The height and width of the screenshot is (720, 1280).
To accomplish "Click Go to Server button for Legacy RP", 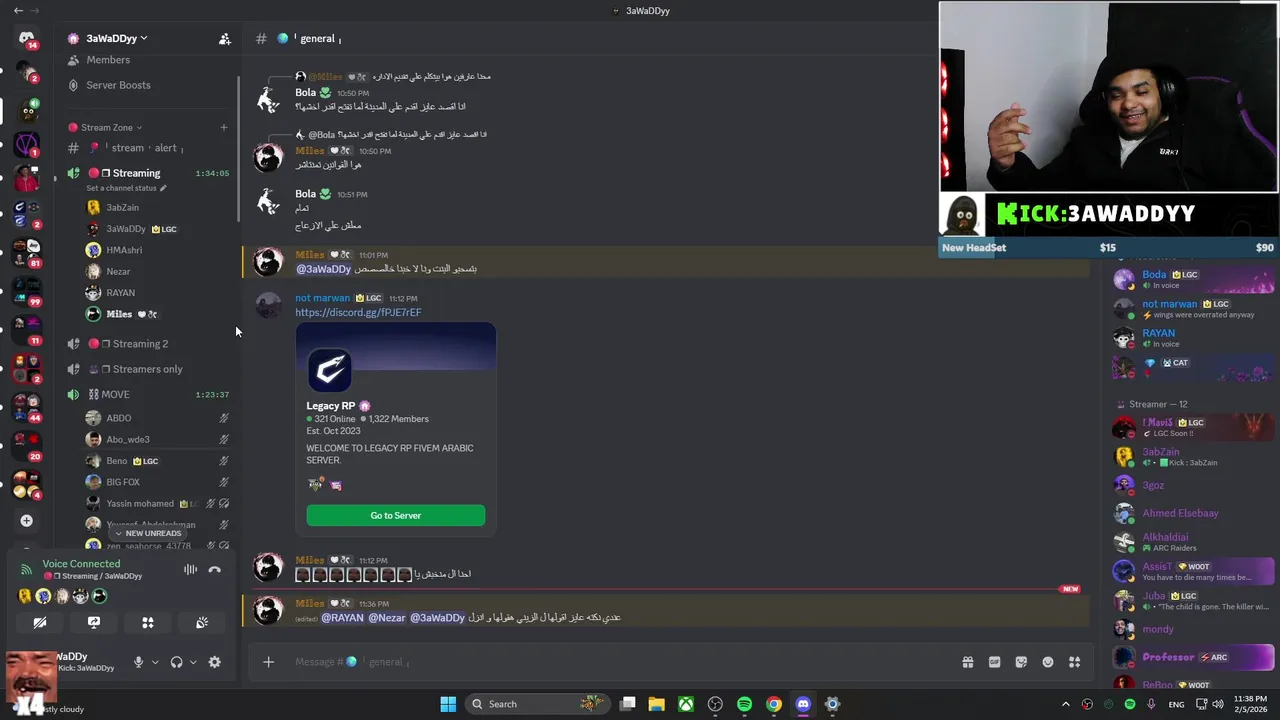I will tap(396, 515).
